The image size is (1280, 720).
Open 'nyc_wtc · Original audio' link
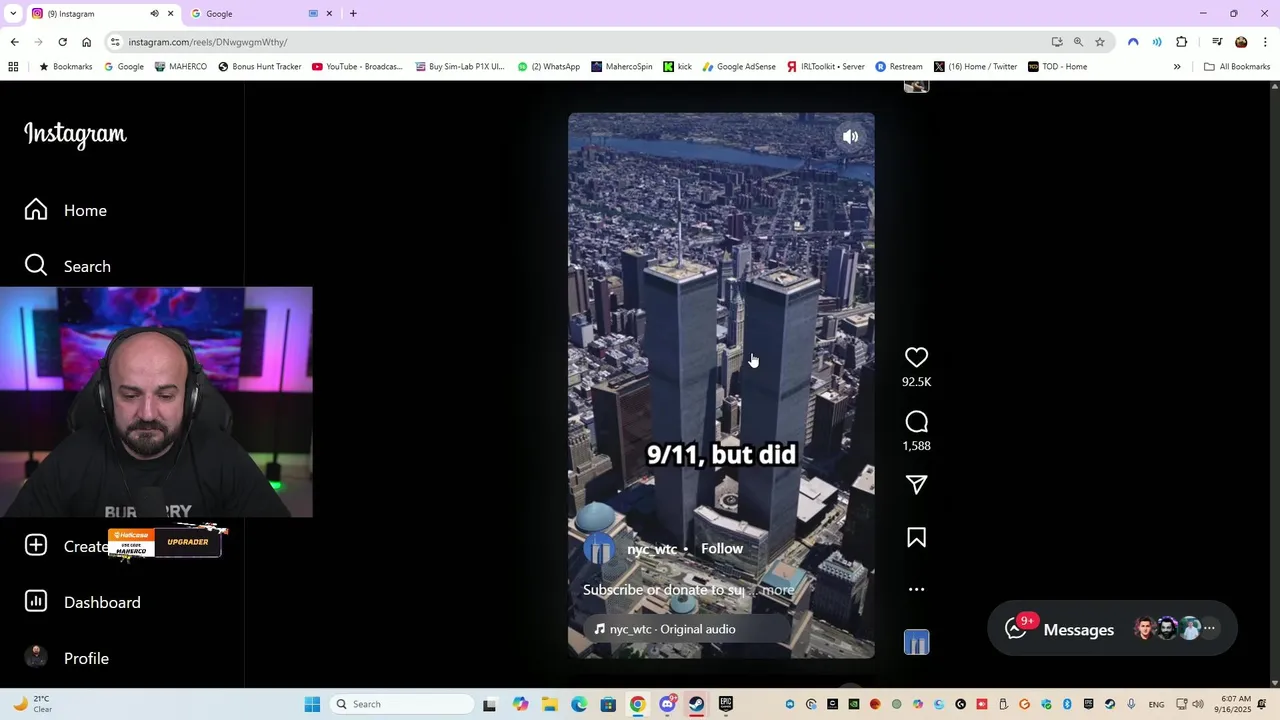tap(672, 629)
